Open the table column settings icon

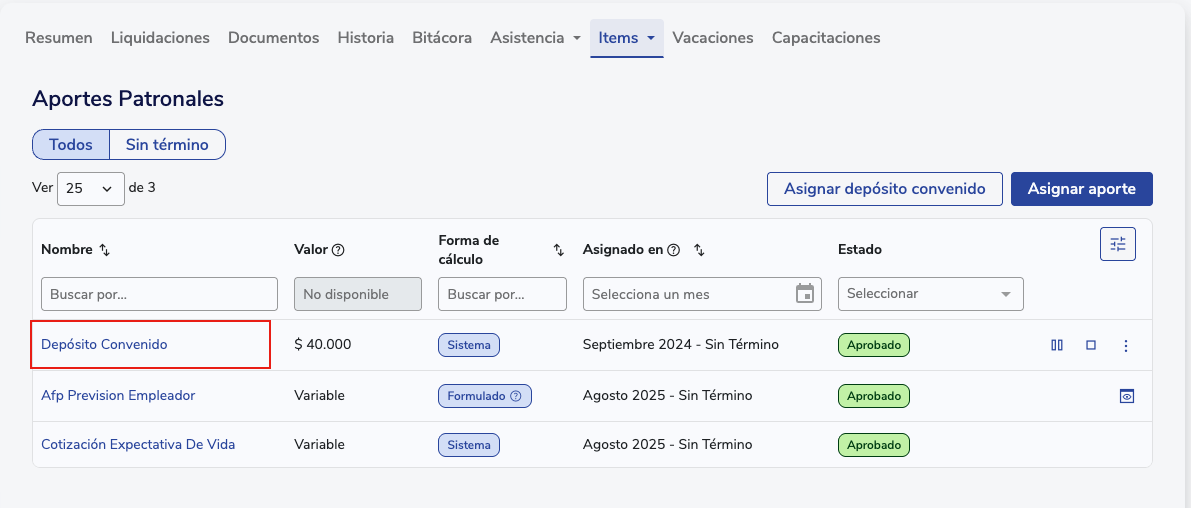tap(1118, 244)
